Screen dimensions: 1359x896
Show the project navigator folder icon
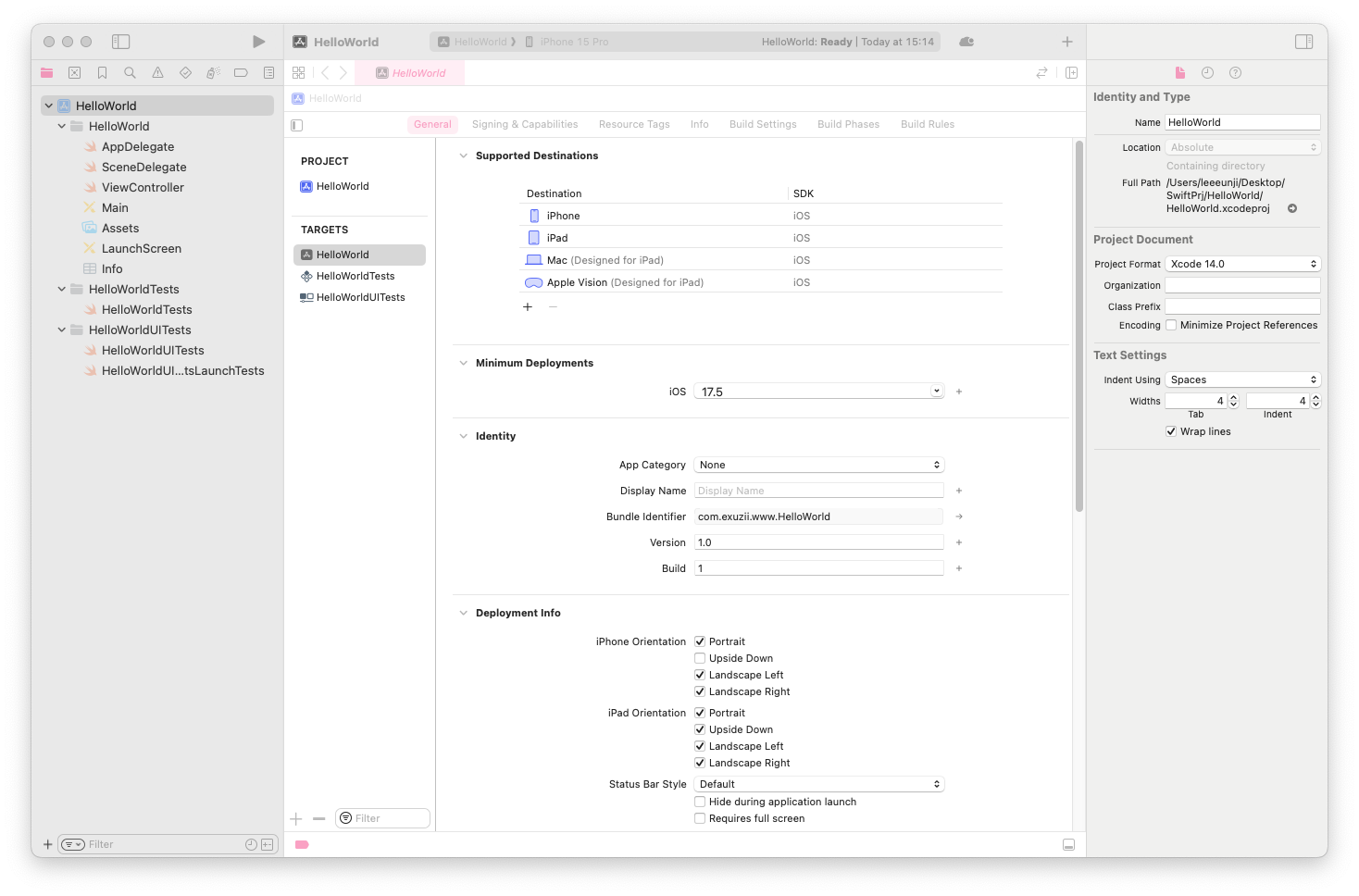click(47, 72)
